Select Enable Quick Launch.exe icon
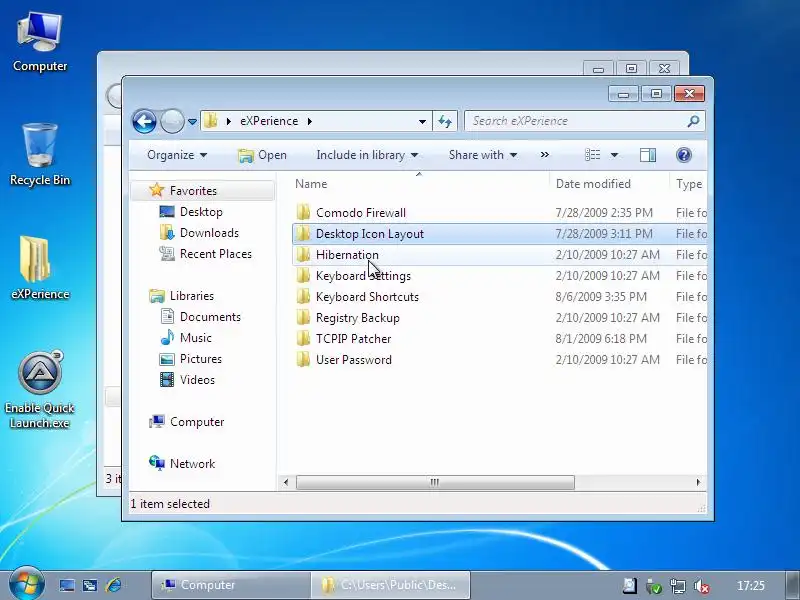800x600 pixels. [x=40, y=390]
